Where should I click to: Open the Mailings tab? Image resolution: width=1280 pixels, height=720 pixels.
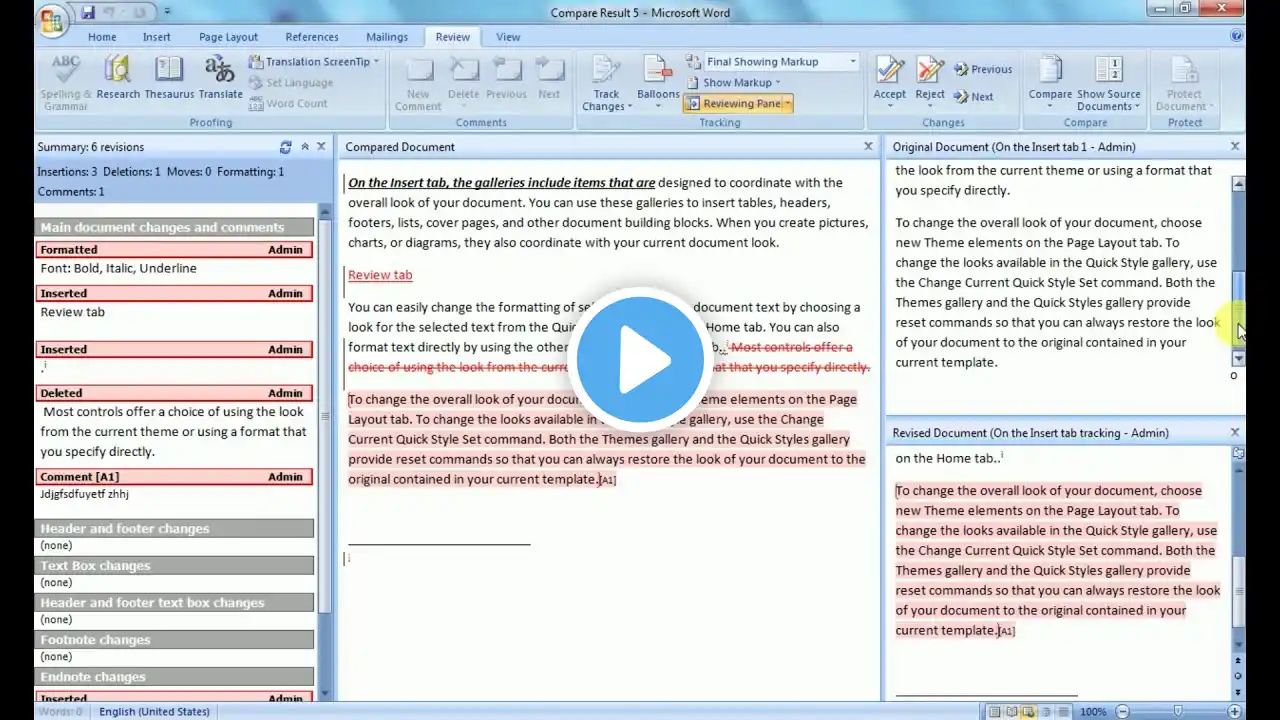pos(387,37)
